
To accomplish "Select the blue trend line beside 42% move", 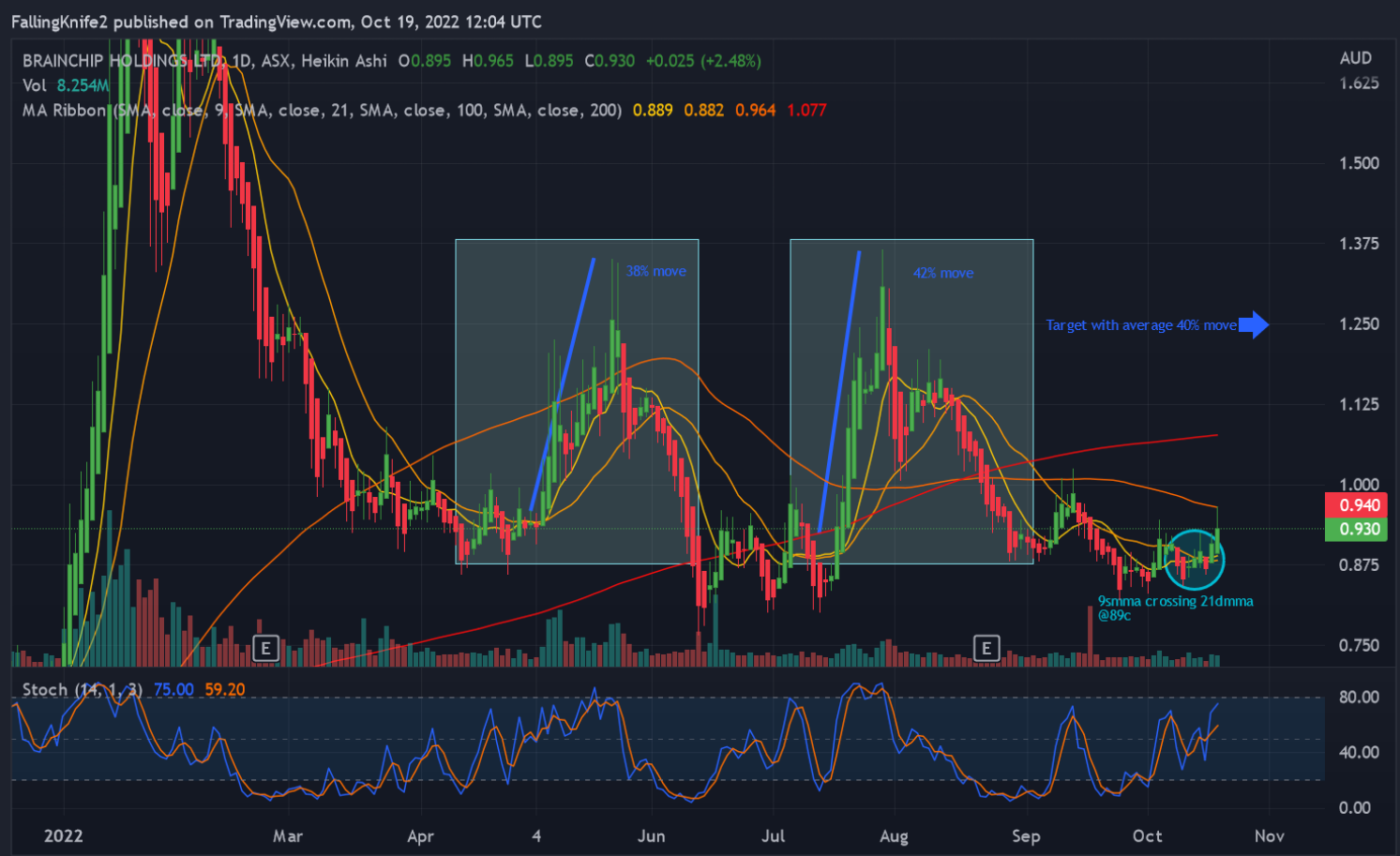I will point(841,384).
